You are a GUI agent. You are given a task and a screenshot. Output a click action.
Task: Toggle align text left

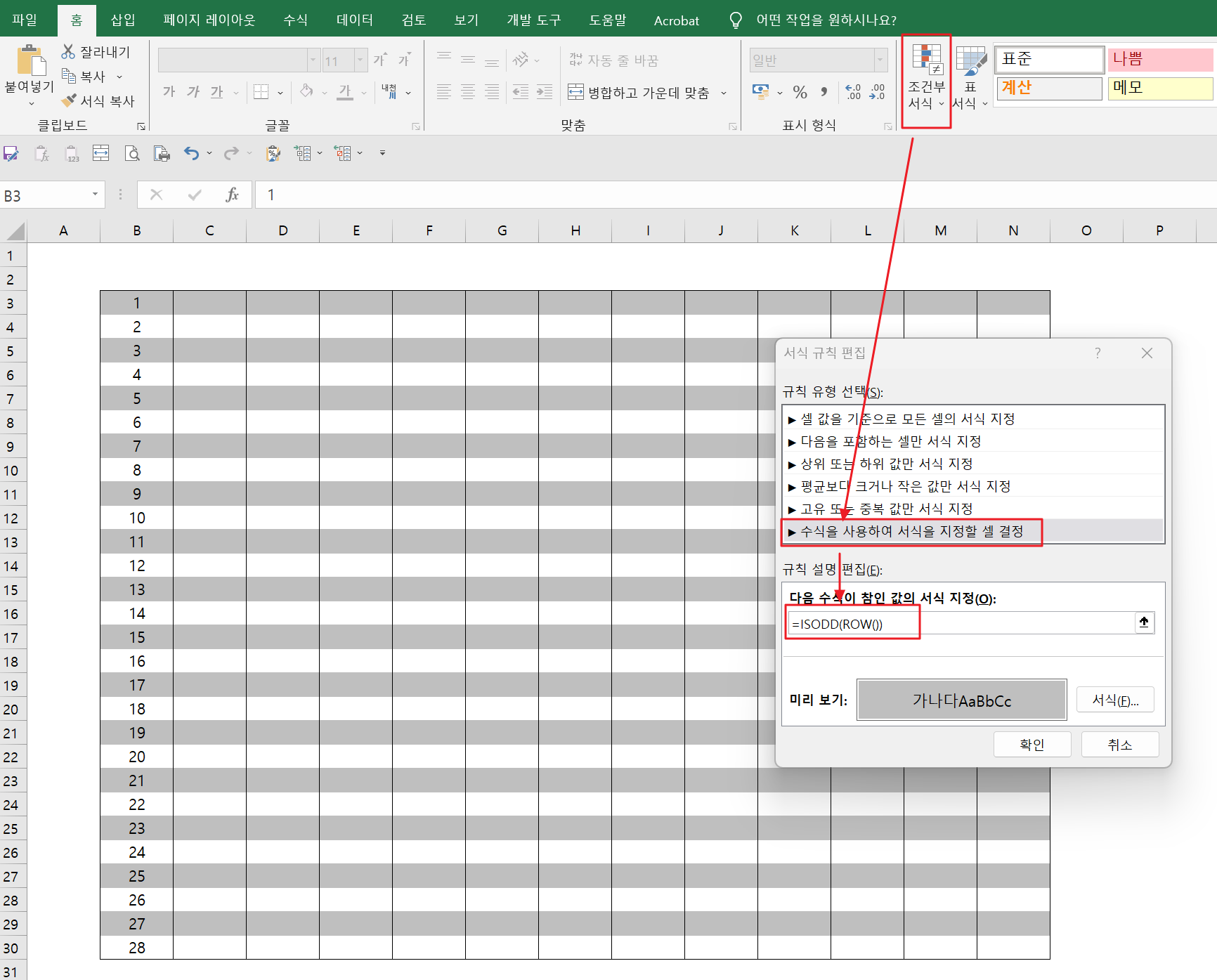pyautogui.click(x=444, y=91)
